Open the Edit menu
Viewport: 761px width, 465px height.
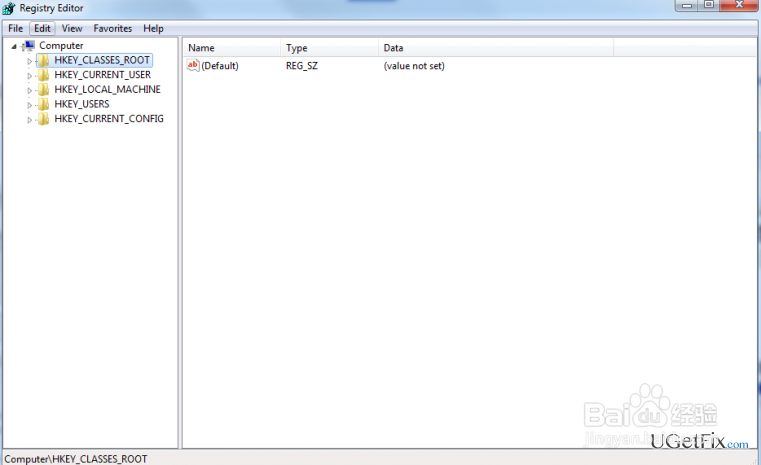(x=42, y=29)
